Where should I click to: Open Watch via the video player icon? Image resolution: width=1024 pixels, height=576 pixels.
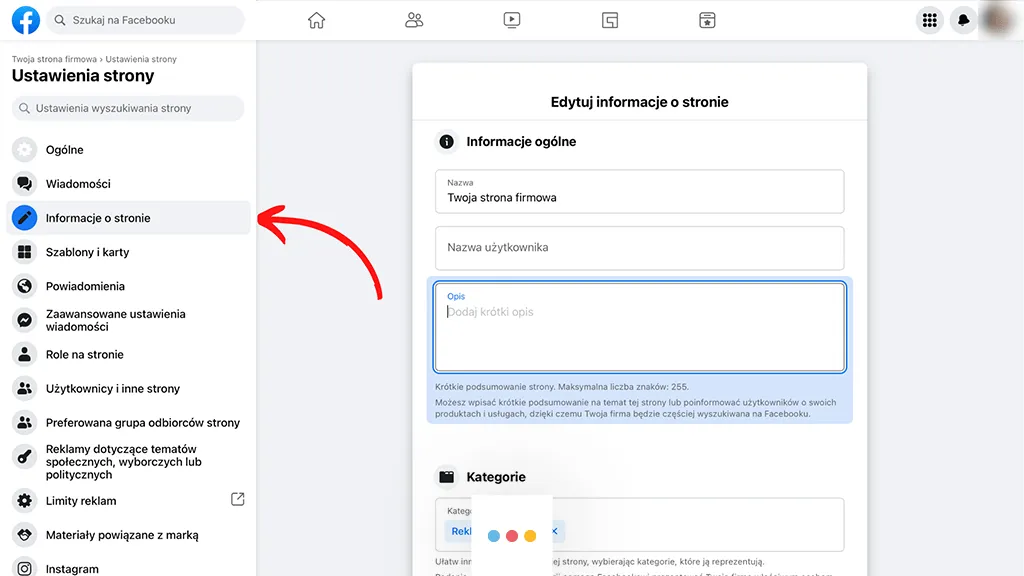coord(512,19)
